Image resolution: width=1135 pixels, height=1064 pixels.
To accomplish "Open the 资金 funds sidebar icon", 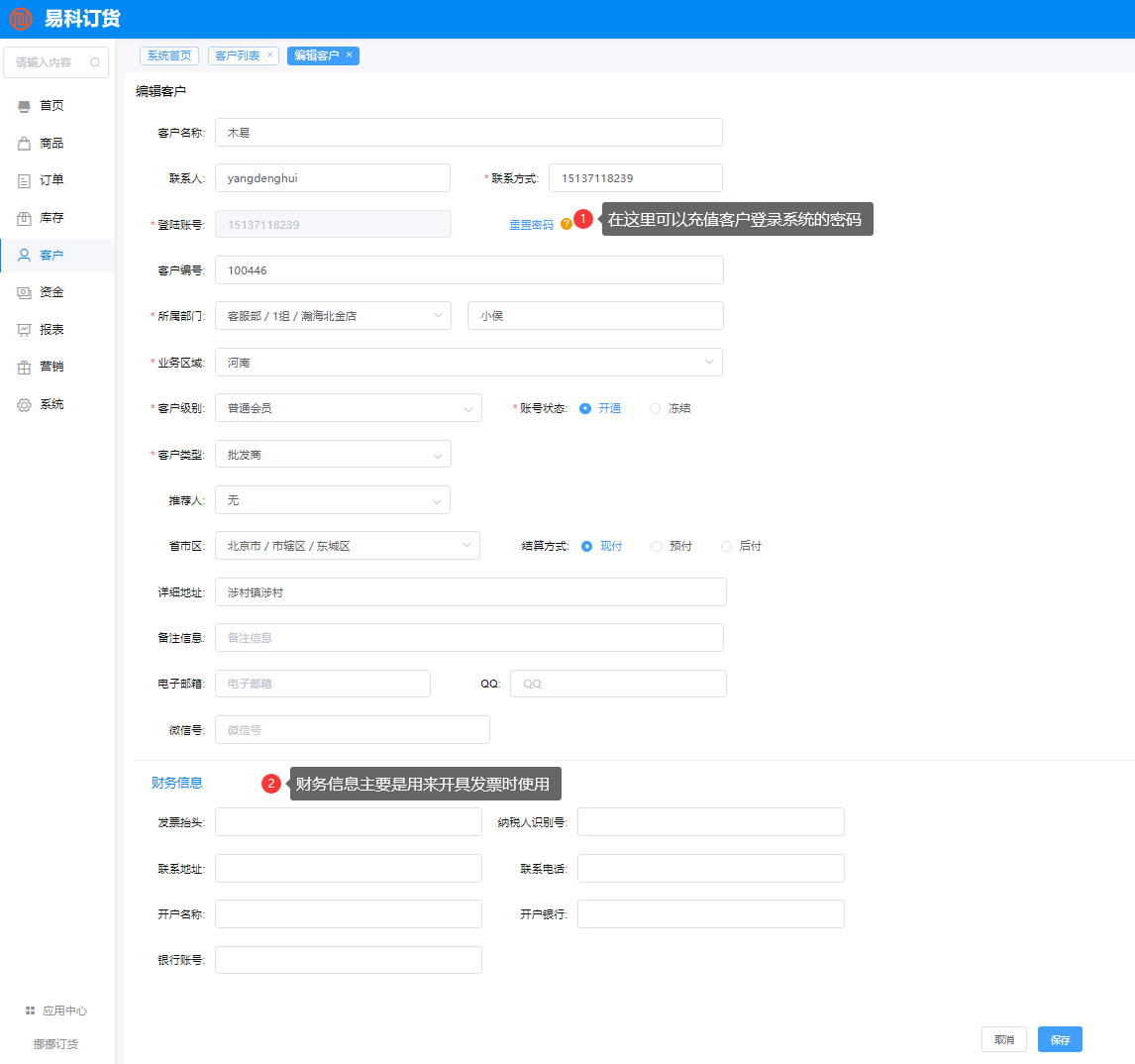I will click(x=25, y=292).
